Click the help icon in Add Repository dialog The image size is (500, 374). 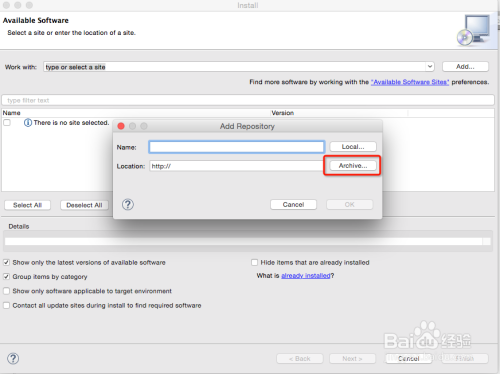[x=128, y=204]
